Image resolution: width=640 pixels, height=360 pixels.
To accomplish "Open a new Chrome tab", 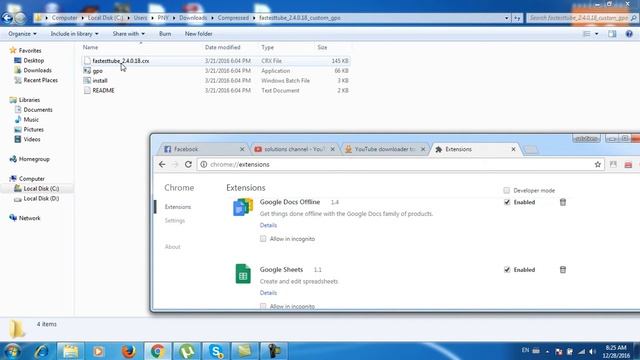I will (531, 150).
